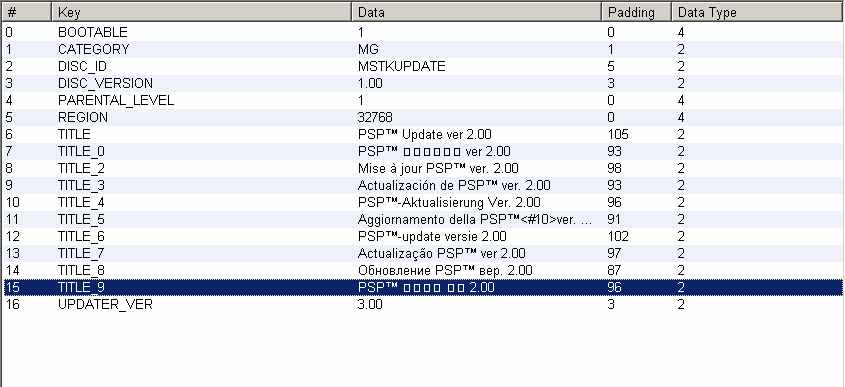
Task: Click 'PSP™-update versie 2.00' data
Action: click(x=432, y=237)
